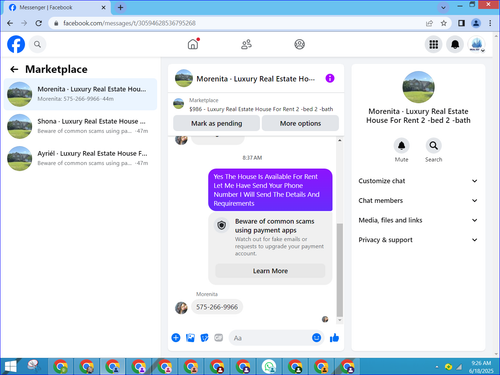Image resolution: width=500 pixels, height=375 pixels.
Task: Open conversation information purple icon
Action: tap(330, 78)
